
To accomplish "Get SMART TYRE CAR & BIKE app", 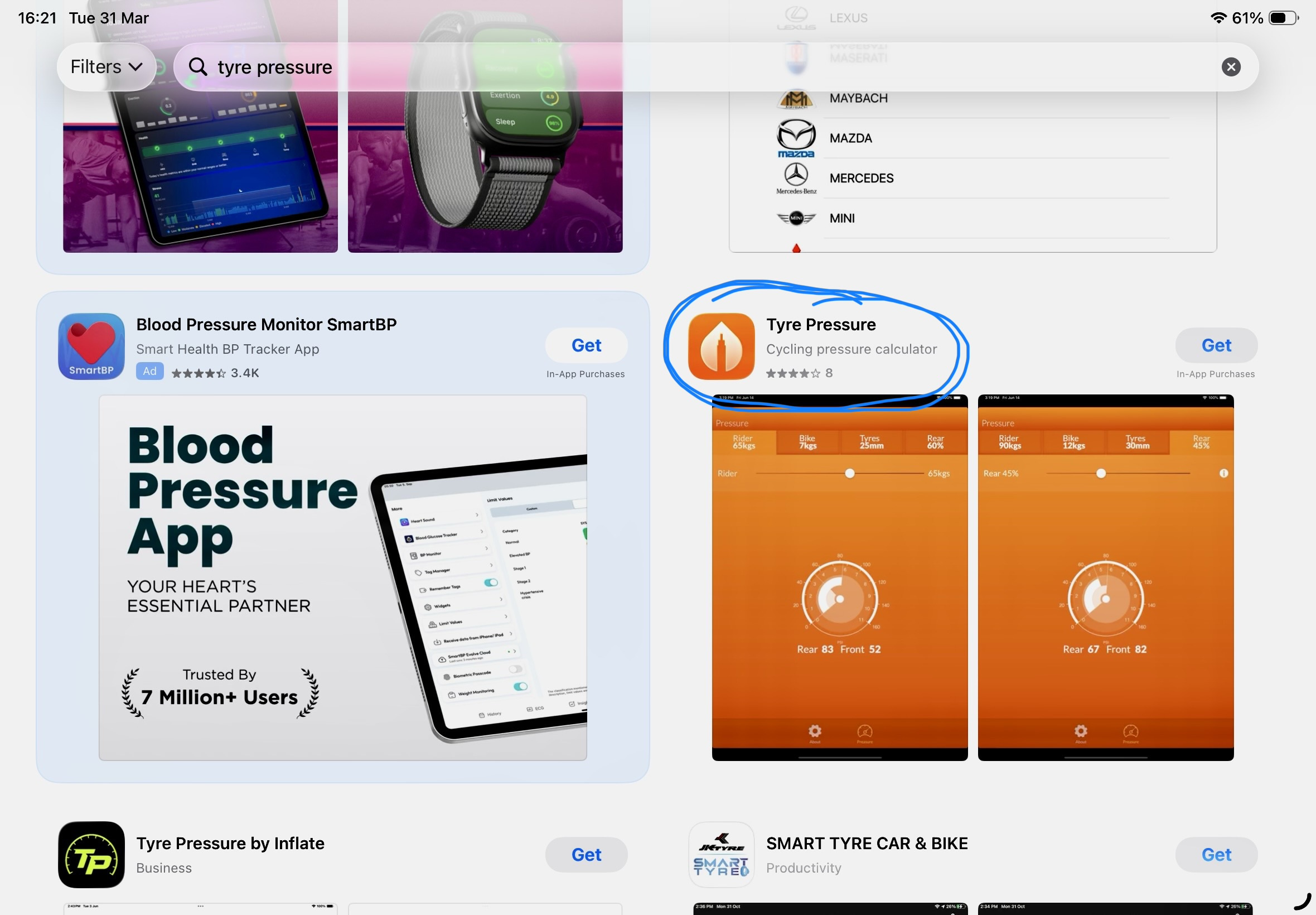I will click(x=1216, y=854).
